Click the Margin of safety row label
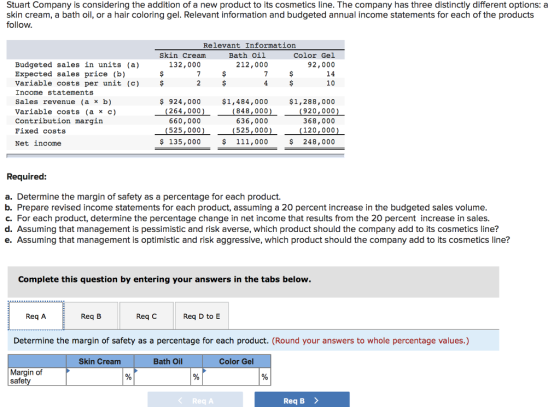 point(26,377)
